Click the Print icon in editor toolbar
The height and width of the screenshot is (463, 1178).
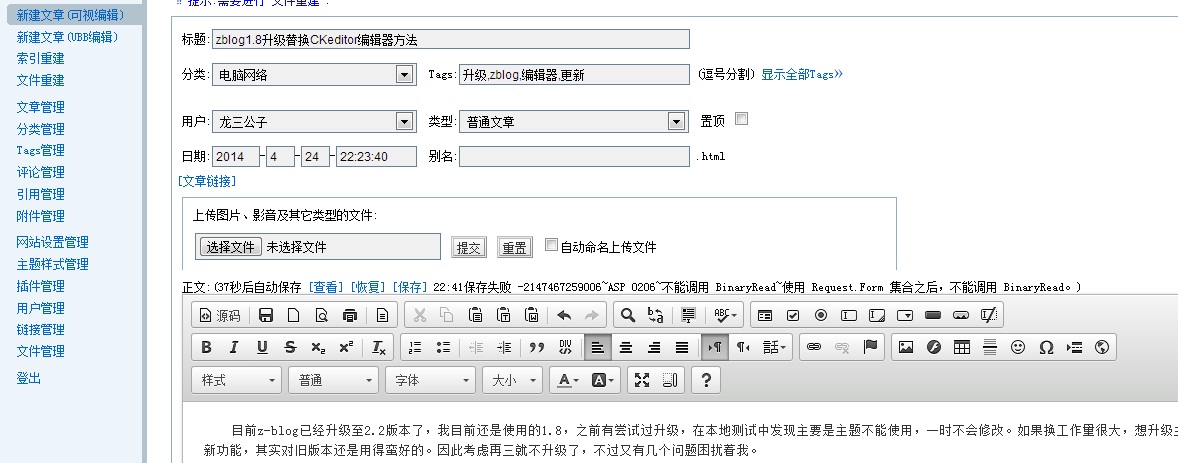coord(349,316)
